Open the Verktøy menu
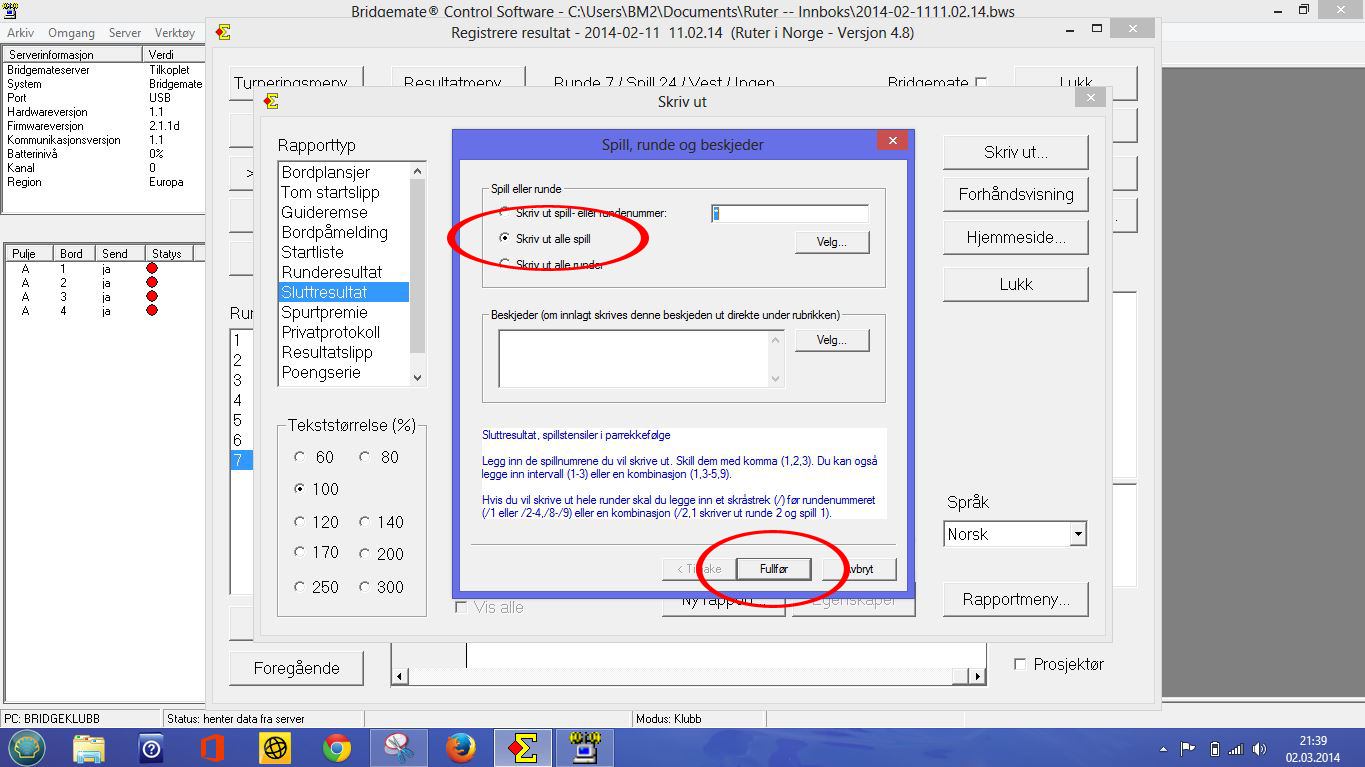Screen dimensions: 1365x767 (175, 33)
